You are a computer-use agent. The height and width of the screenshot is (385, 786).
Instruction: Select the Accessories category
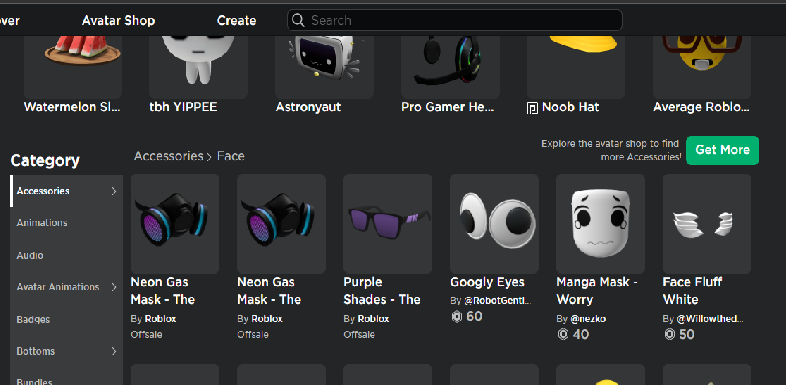[x=67, y=191]
